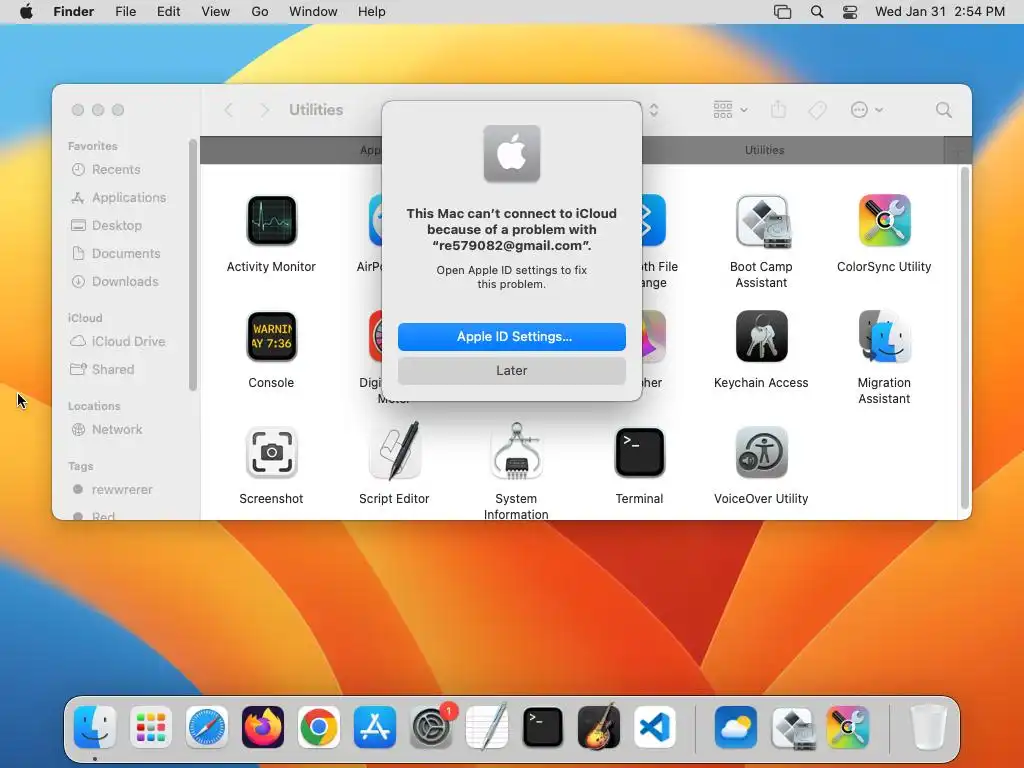The image size is (1024, 768).
Task: Select Network in the sidebar
Action: point(127,430)
